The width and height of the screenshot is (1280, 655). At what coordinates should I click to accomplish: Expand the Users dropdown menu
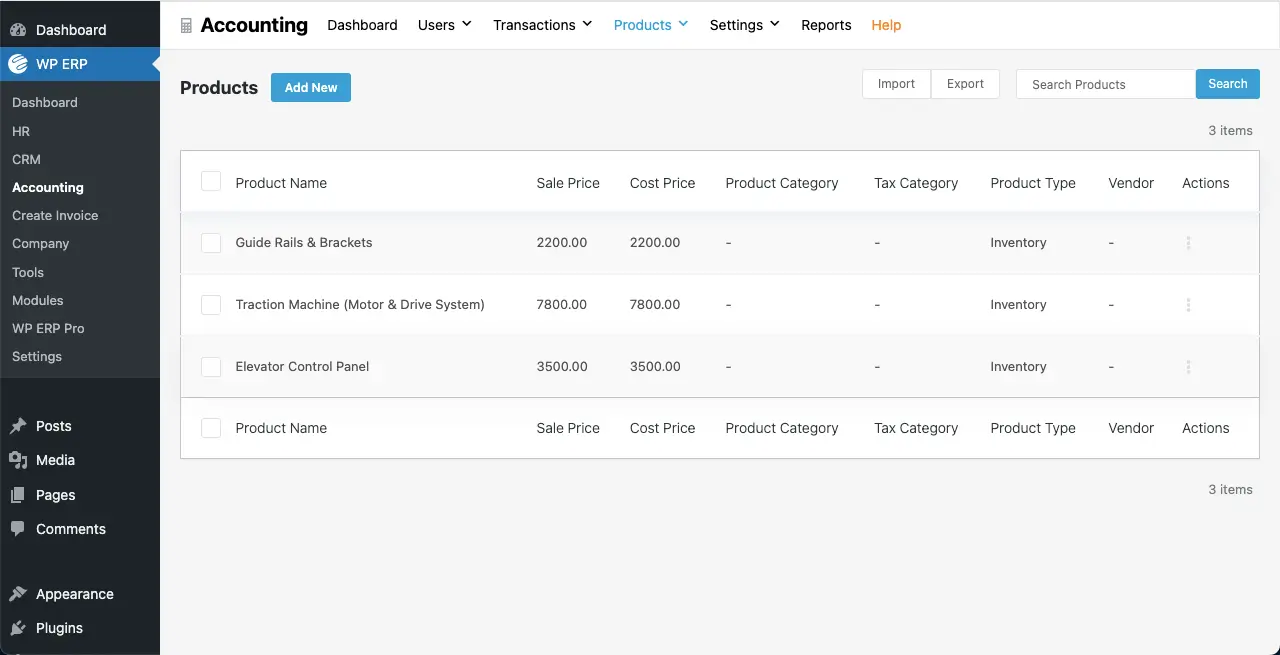click(x=445, y=25)
